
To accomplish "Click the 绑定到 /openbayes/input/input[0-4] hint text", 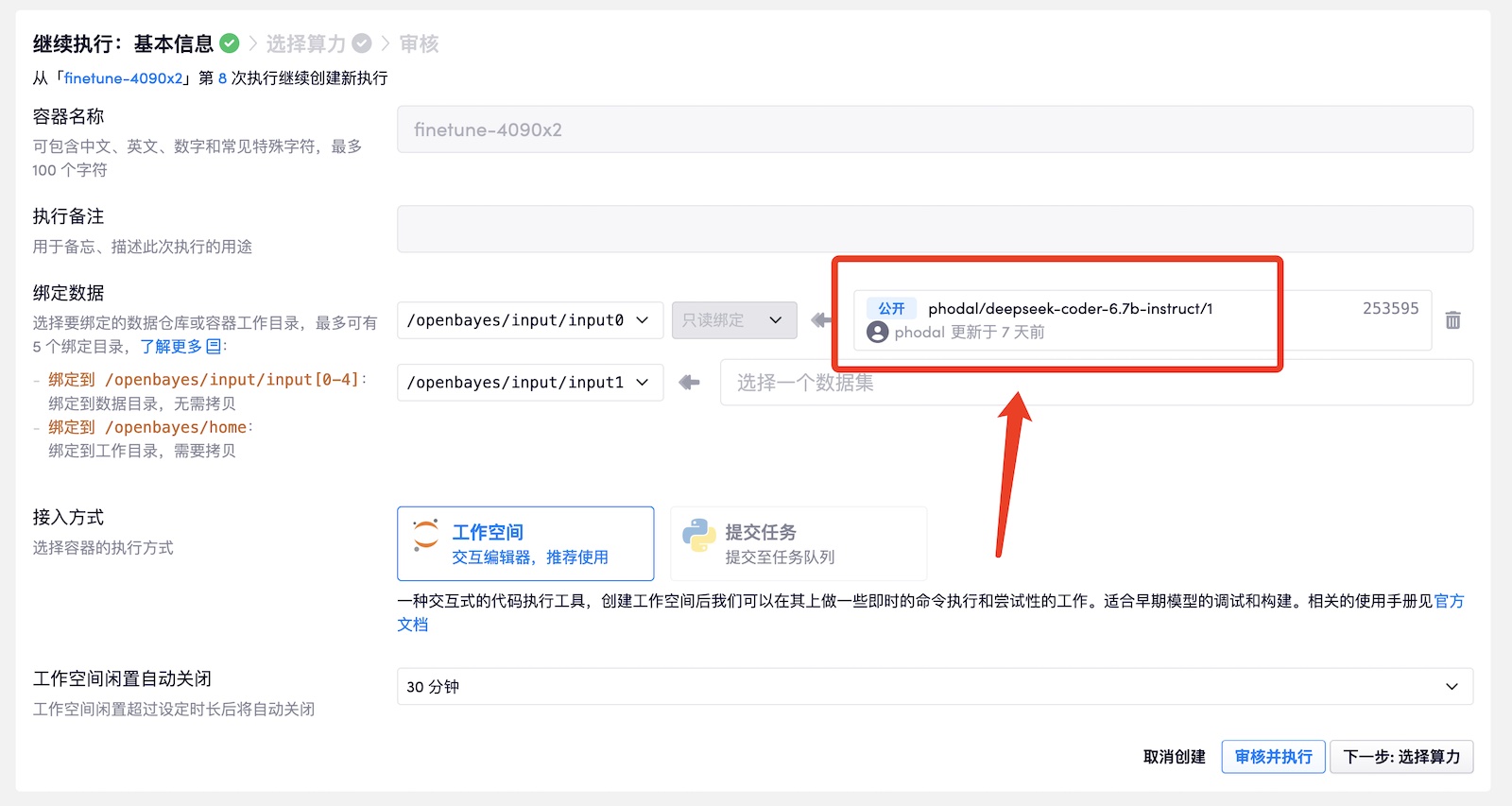I will 203,380.
